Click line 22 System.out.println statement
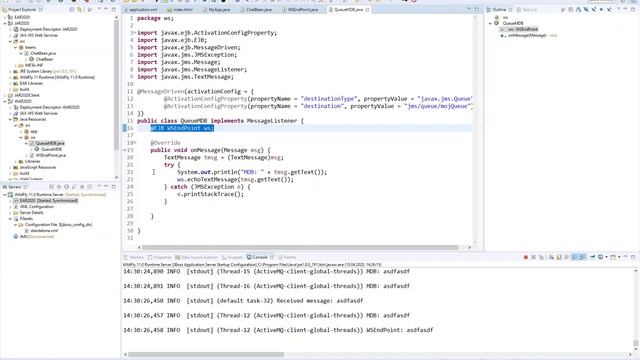The height and width of the screenshot is (360, 640). tap(252, 172)
